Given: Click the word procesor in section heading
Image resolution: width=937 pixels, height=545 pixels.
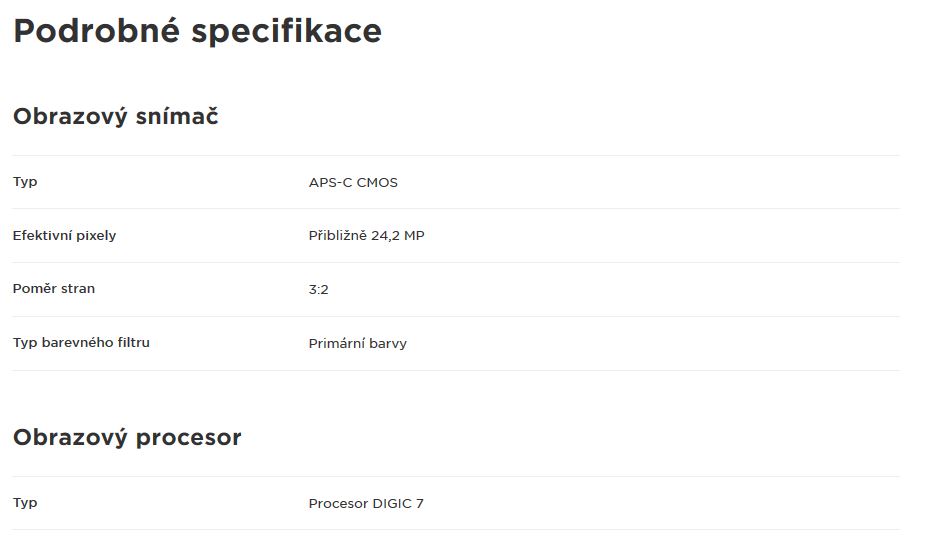Looking at the screenshot, I should (x=189, y=438).
